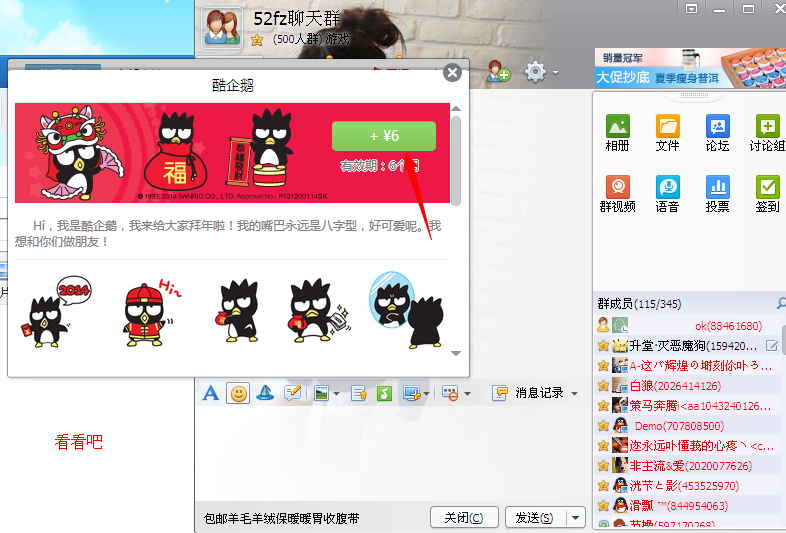This screenshot has height=533, width=786.
Task: Select member Demo(707808500)
Action: click(687, 426)
